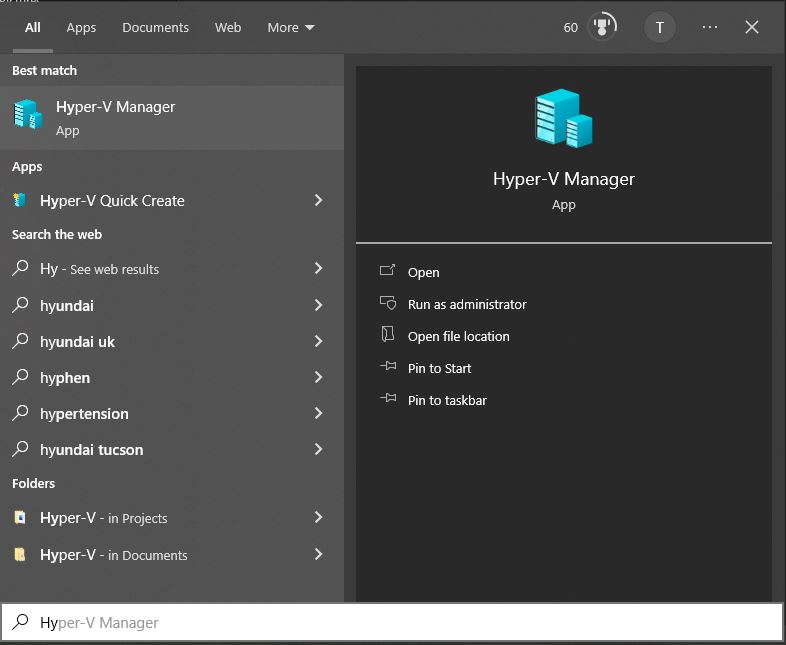Click the Microsoft Rewards medal icon

point(602,27)
